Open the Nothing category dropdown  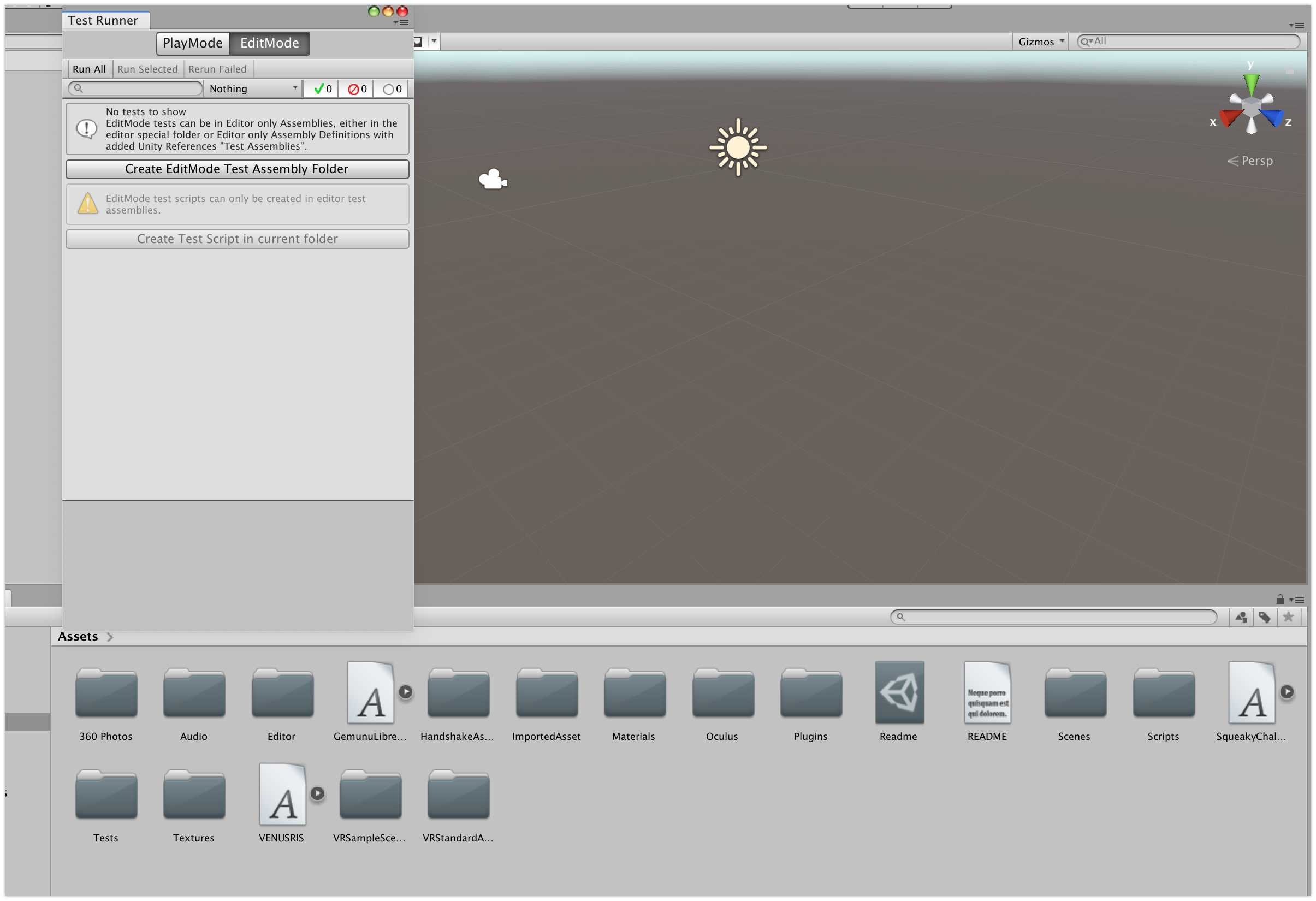point(253,89)
